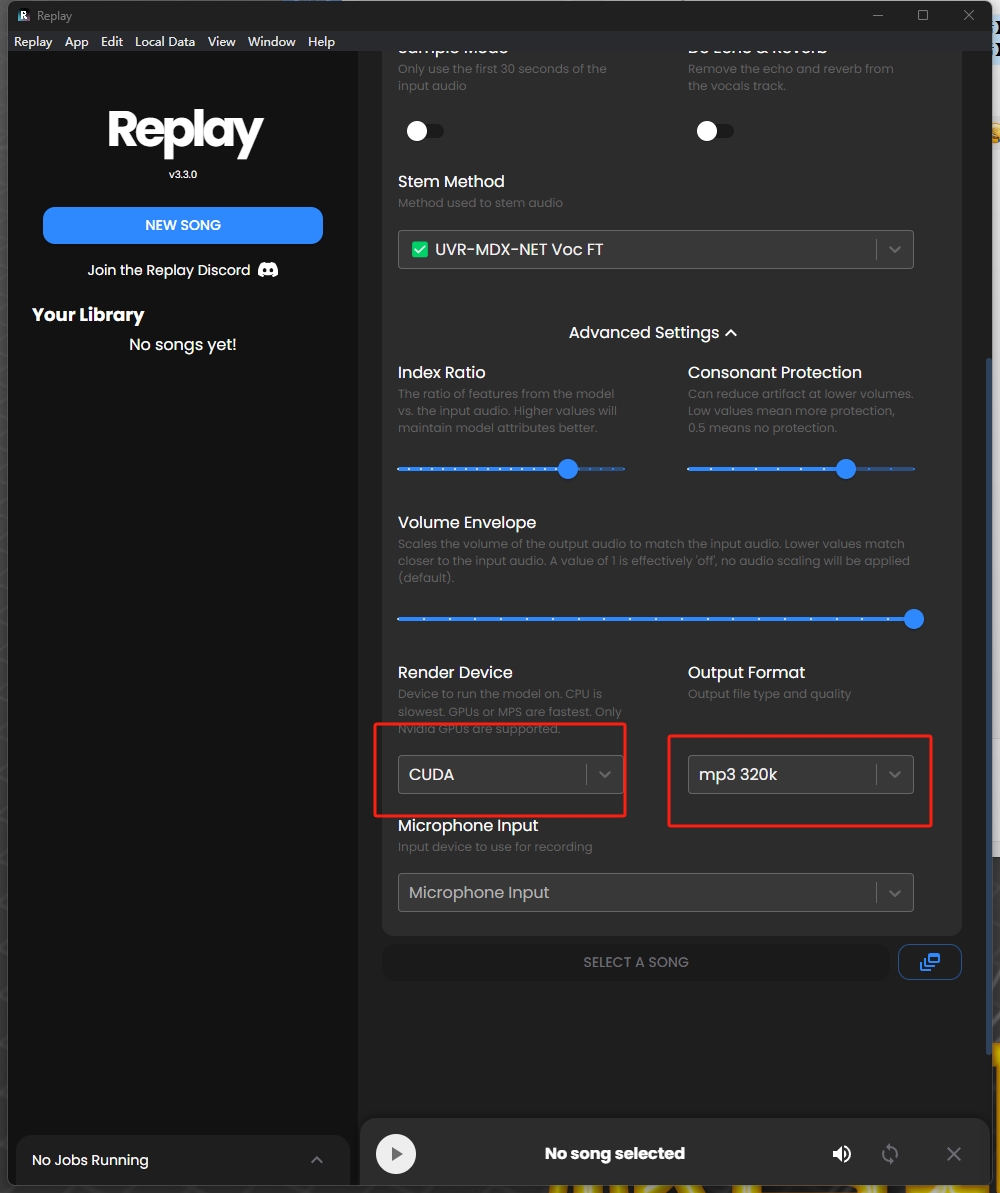Click the 'Render Device' heading
Screen dimensions: 1000x1193
tap(455, 673)
